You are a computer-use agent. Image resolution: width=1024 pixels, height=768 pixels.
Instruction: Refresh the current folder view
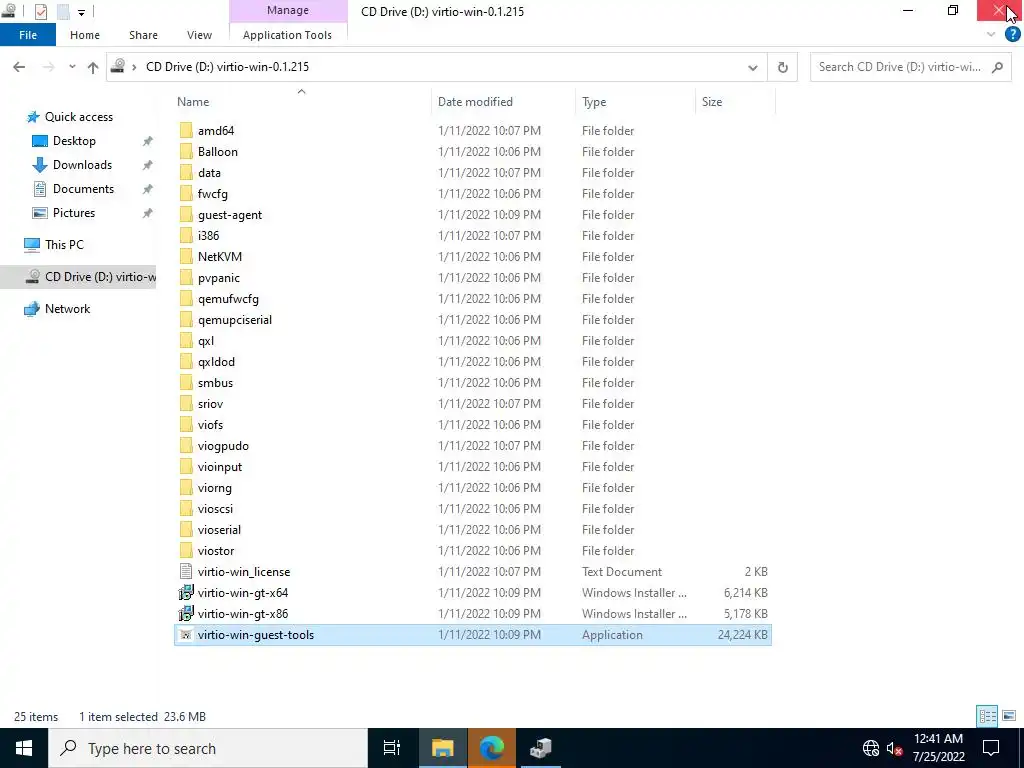[x=782, y=67]
